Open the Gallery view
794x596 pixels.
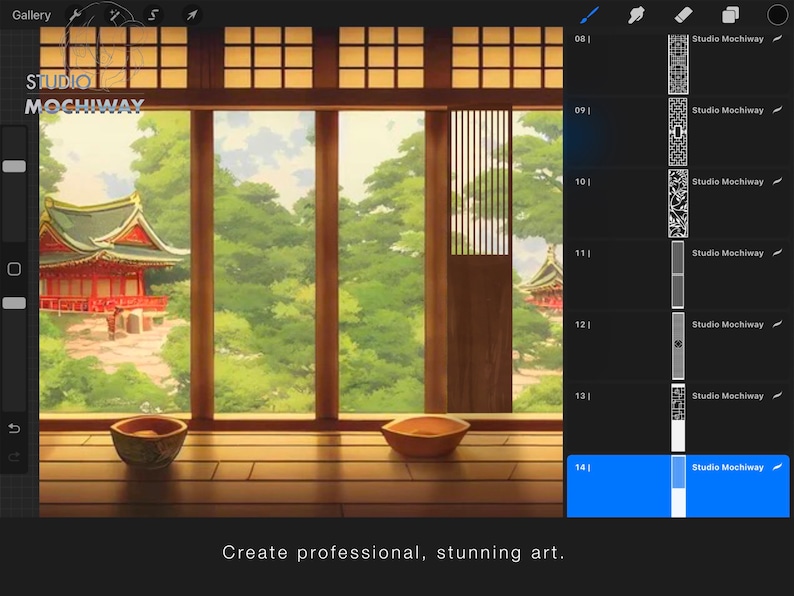[x=31, y=15]
